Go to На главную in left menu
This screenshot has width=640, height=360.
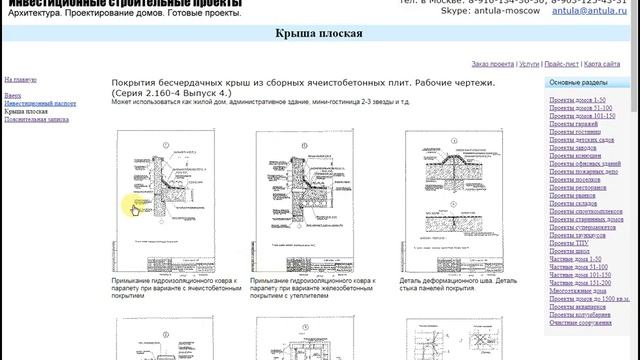(20, 80)
